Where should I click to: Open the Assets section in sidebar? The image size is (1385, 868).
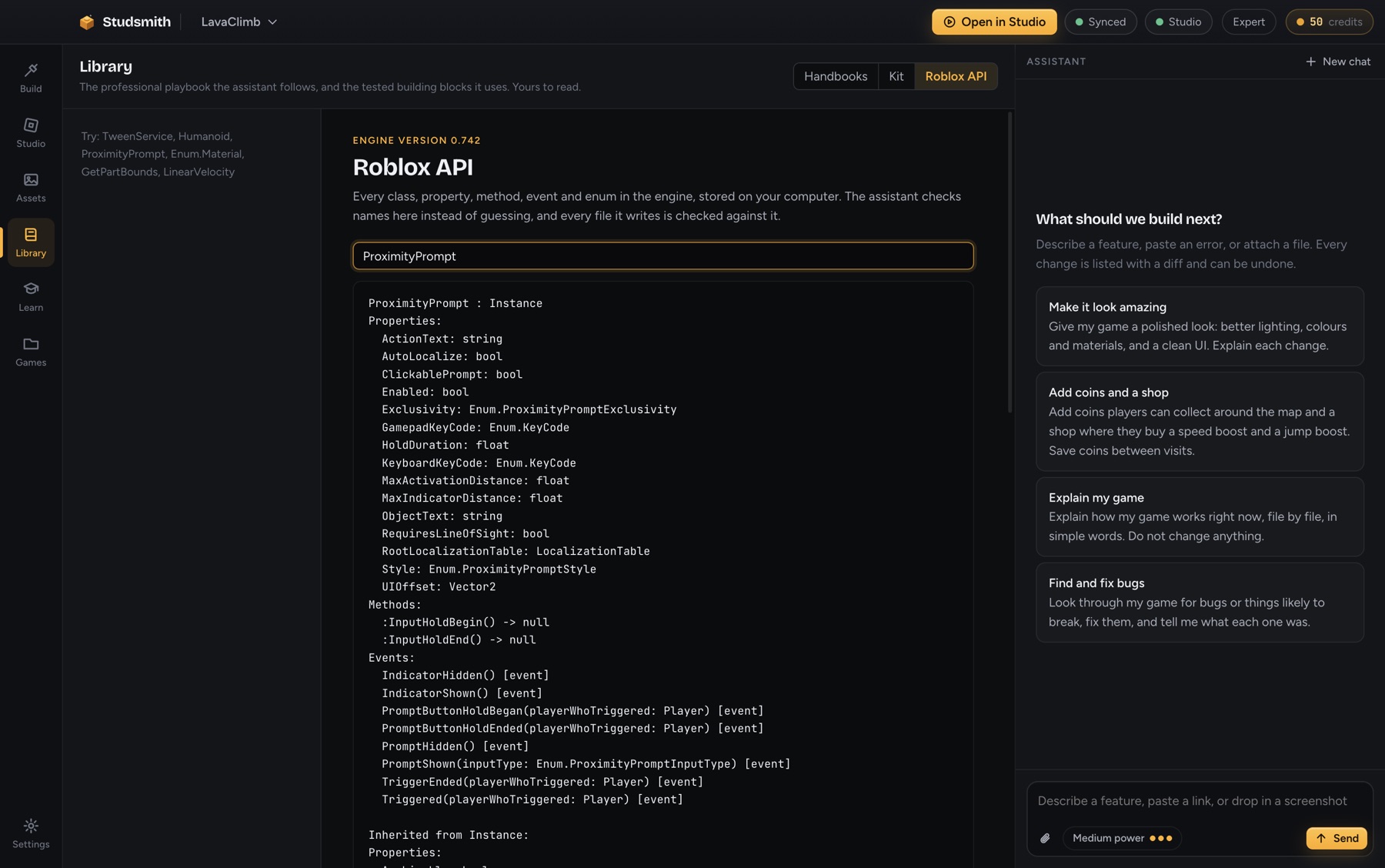[x=31, y=187]
